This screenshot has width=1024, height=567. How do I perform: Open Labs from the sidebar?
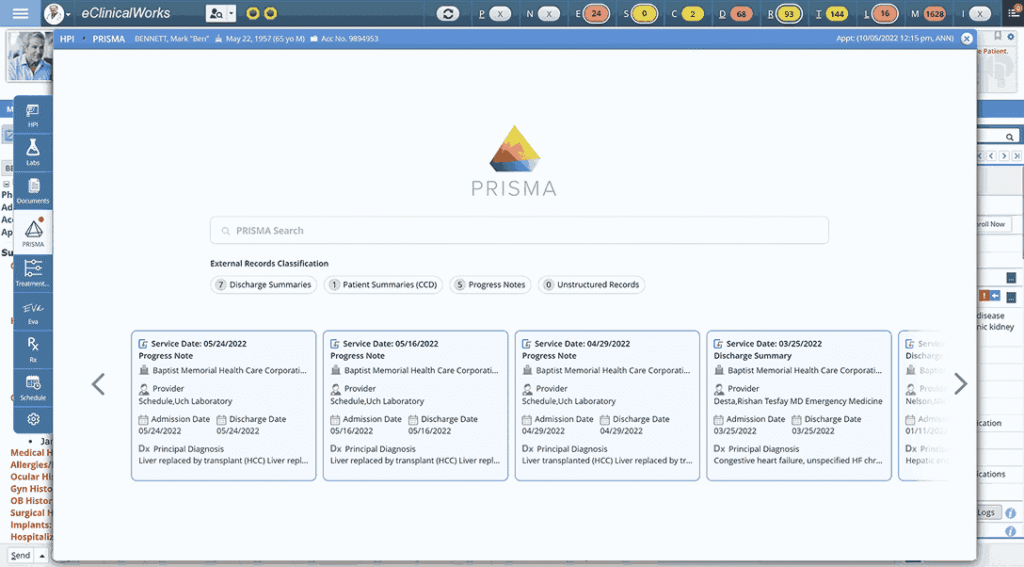33,152
